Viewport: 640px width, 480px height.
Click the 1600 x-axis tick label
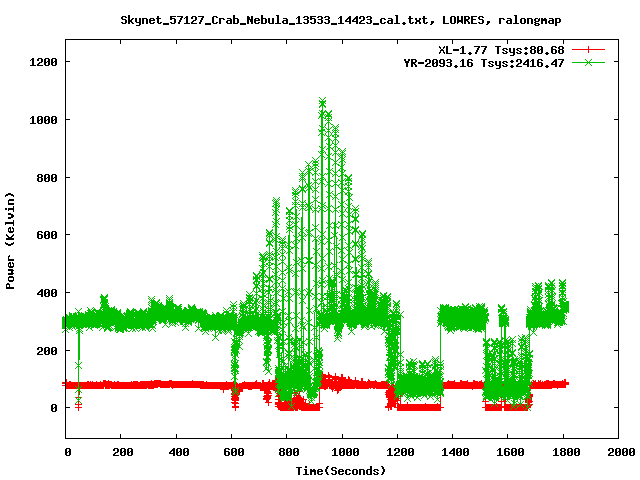(511, 452)
